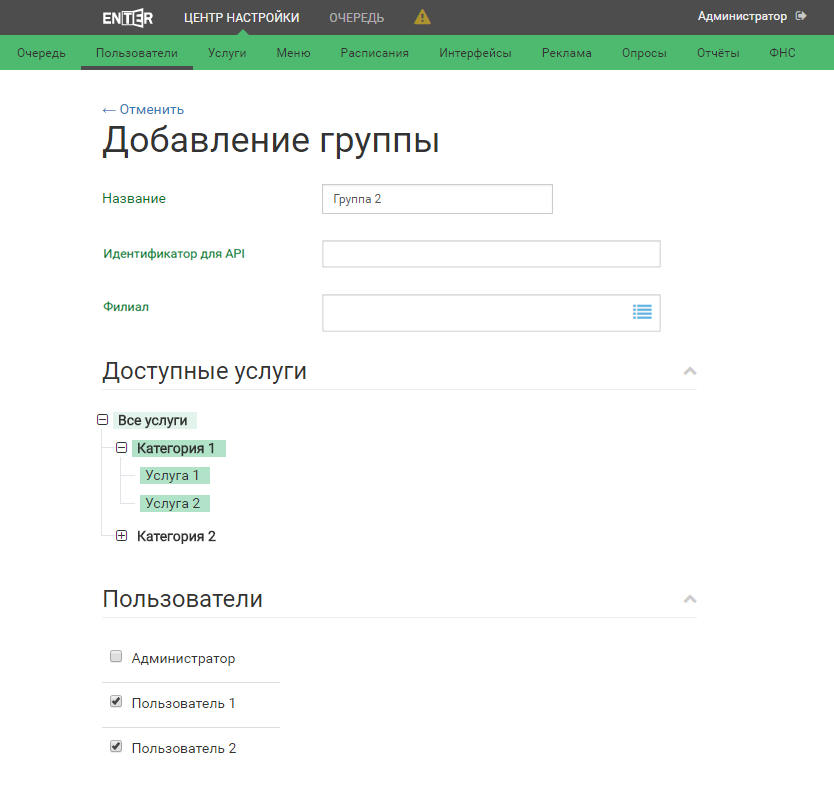Image resolution: width=834 pixels, height=787 pixels.
Task: Click the Отменить back link
Action: [143, 110]
